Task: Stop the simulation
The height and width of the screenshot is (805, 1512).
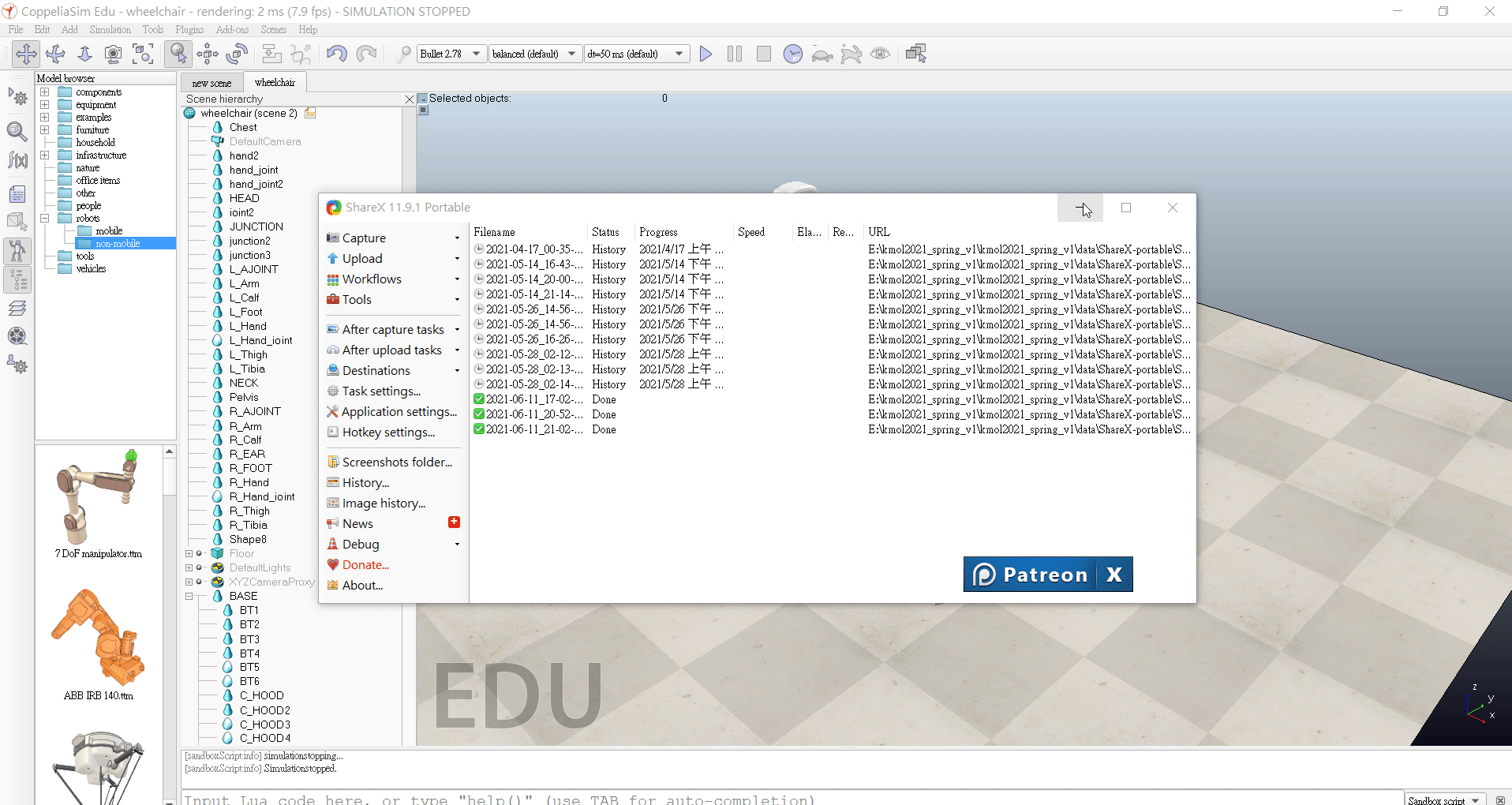Action: 764,54
